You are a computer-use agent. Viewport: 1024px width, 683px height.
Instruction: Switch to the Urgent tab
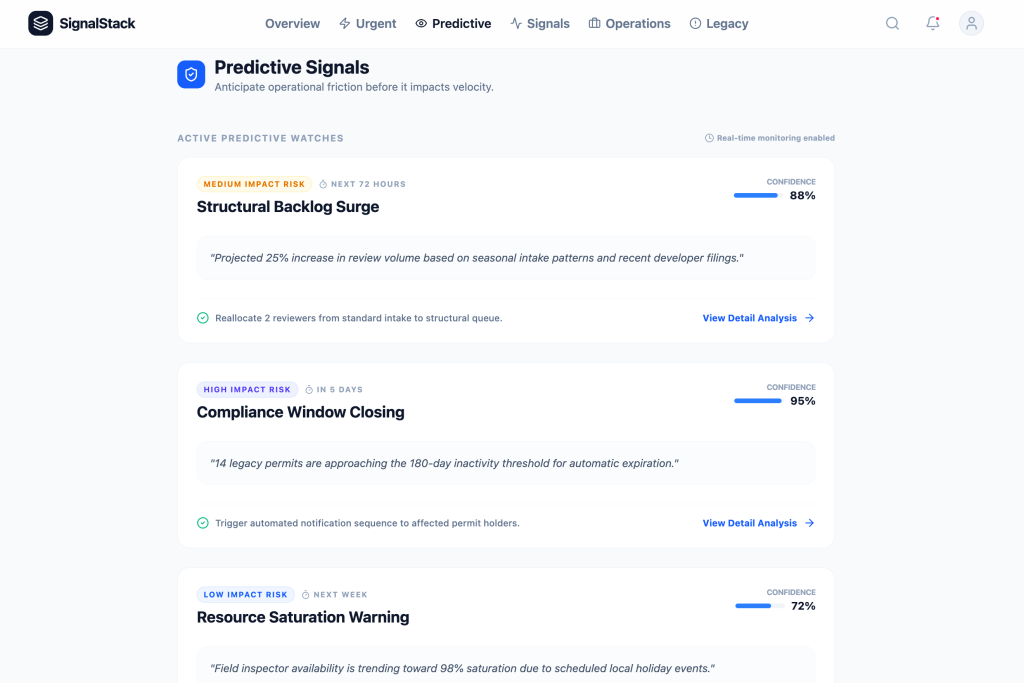(367, 23)
